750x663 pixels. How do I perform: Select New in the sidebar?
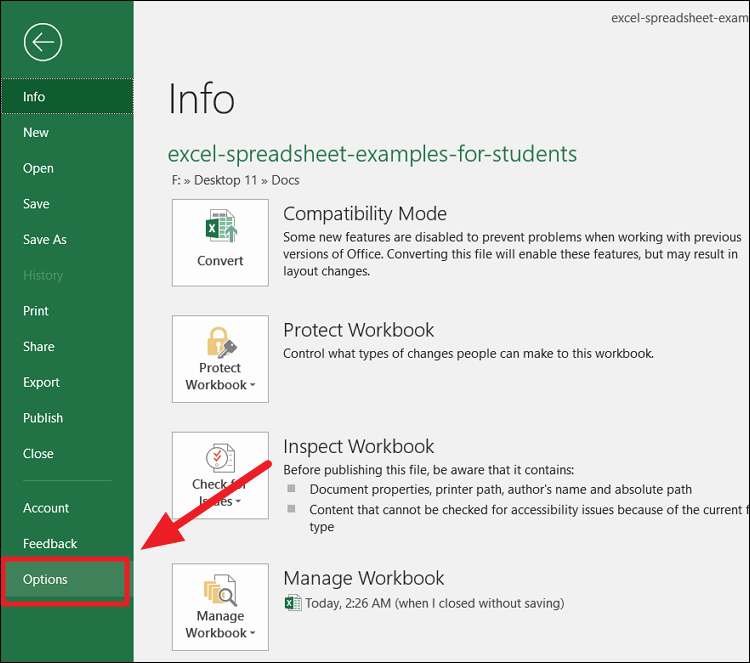coord(67,133)
